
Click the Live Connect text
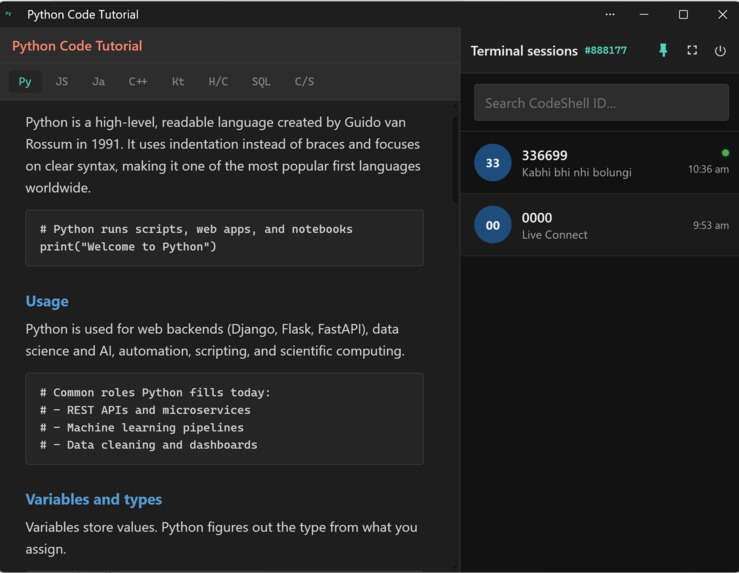point(554,235)
